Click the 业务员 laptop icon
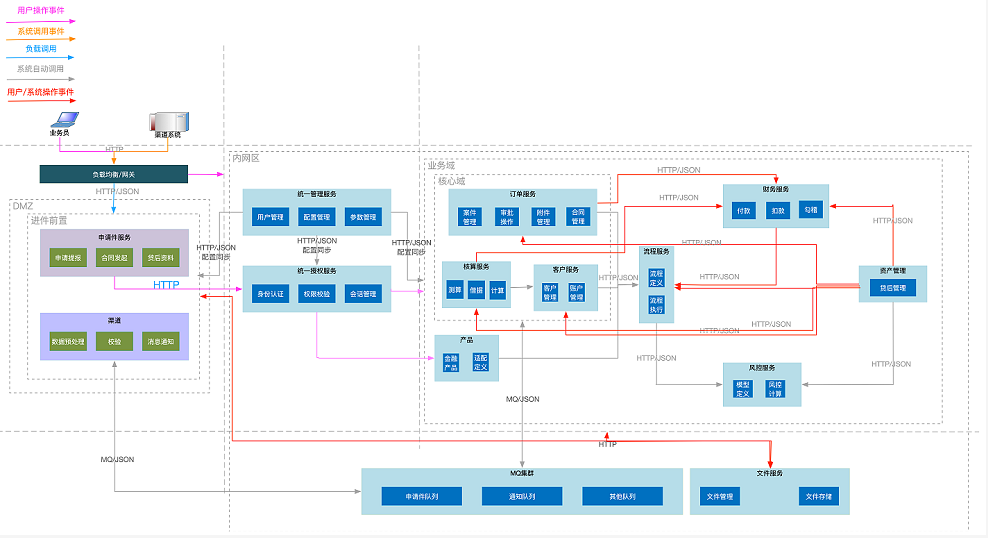The height and width of the screenshot is (538, 988). [x=62, y=119]
